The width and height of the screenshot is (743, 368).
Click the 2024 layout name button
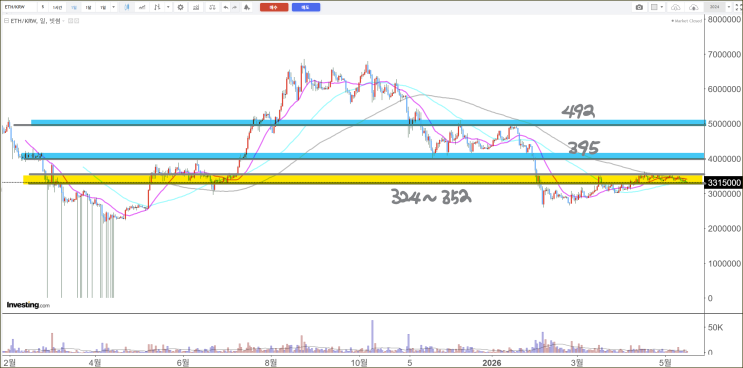715,7
